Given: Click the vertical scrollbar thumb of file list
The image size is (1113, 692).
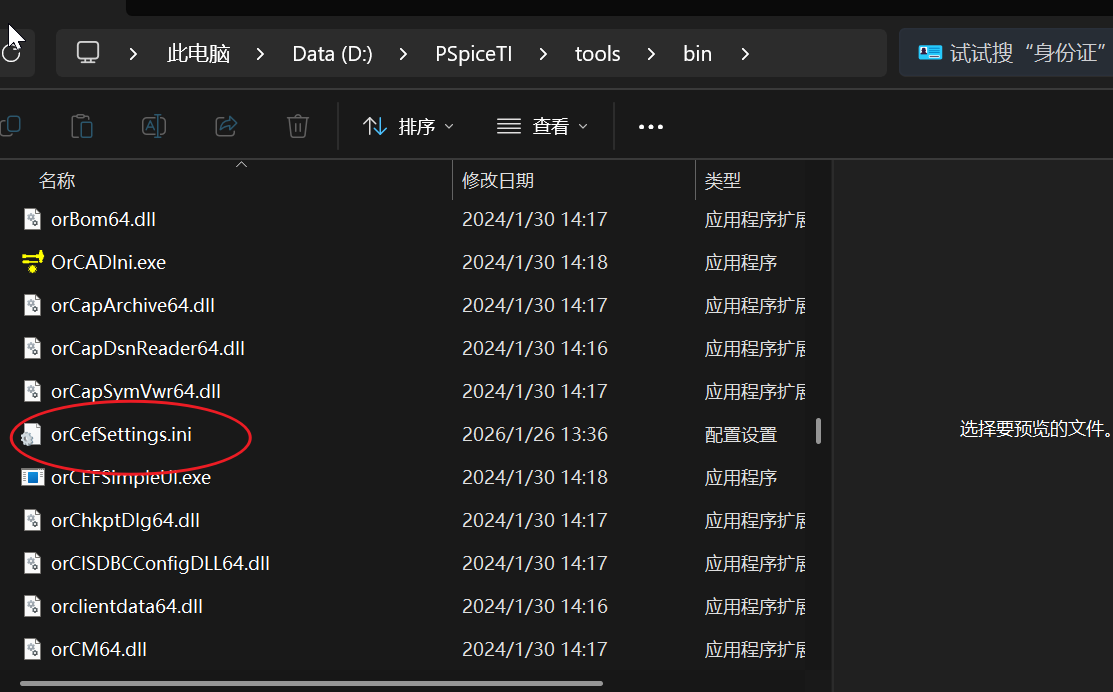Looking at the screenshot, I should [818, 431].
